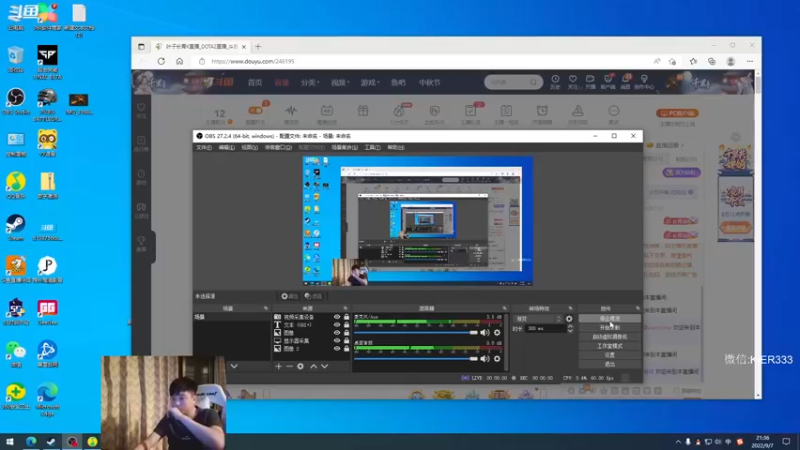Open OBS Tools menu
800x450 pixels.
click(x=372, y=147)
